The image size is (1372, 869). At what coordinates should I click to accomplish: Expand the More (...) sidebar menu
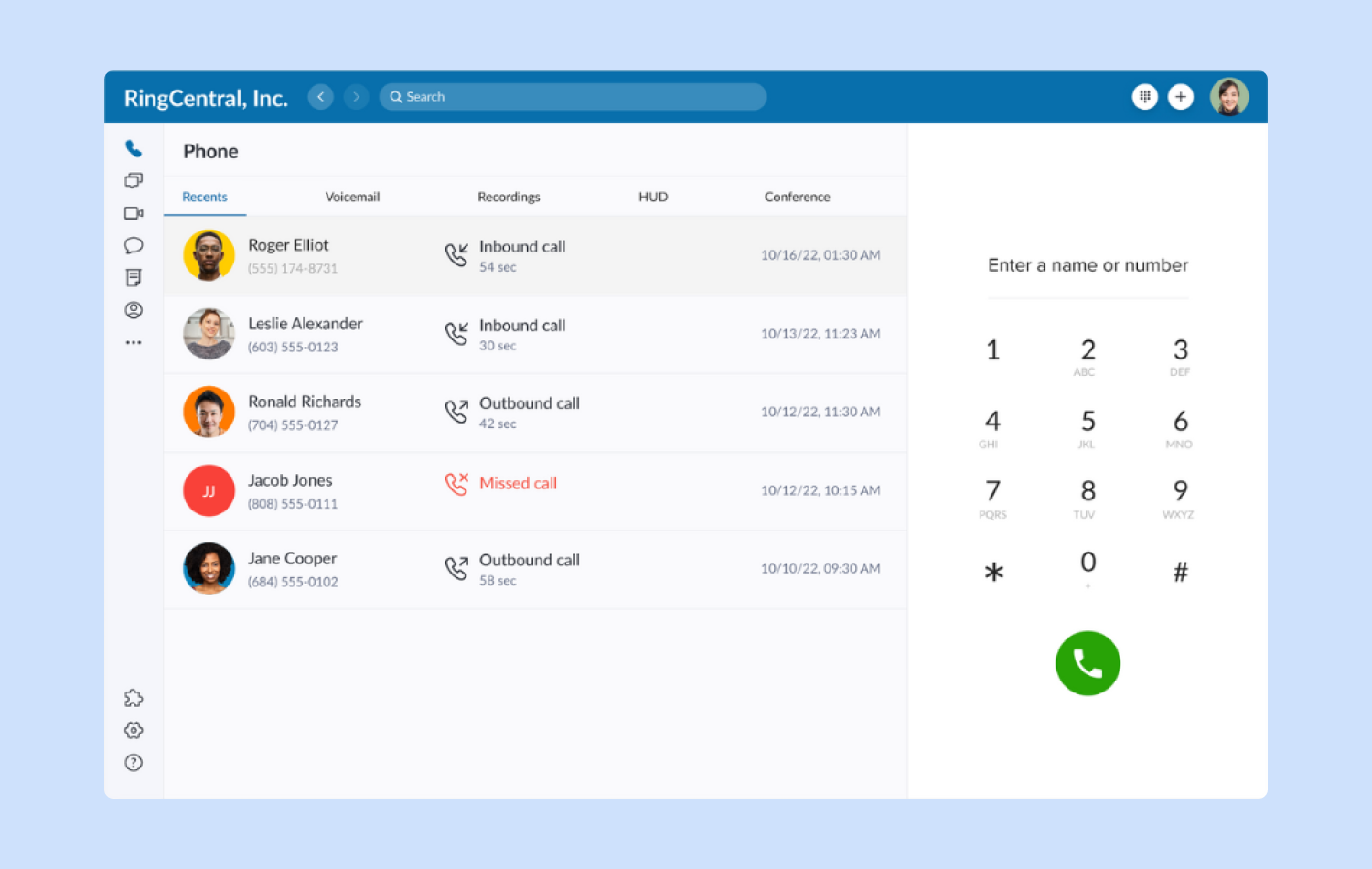tap(134, 341)
